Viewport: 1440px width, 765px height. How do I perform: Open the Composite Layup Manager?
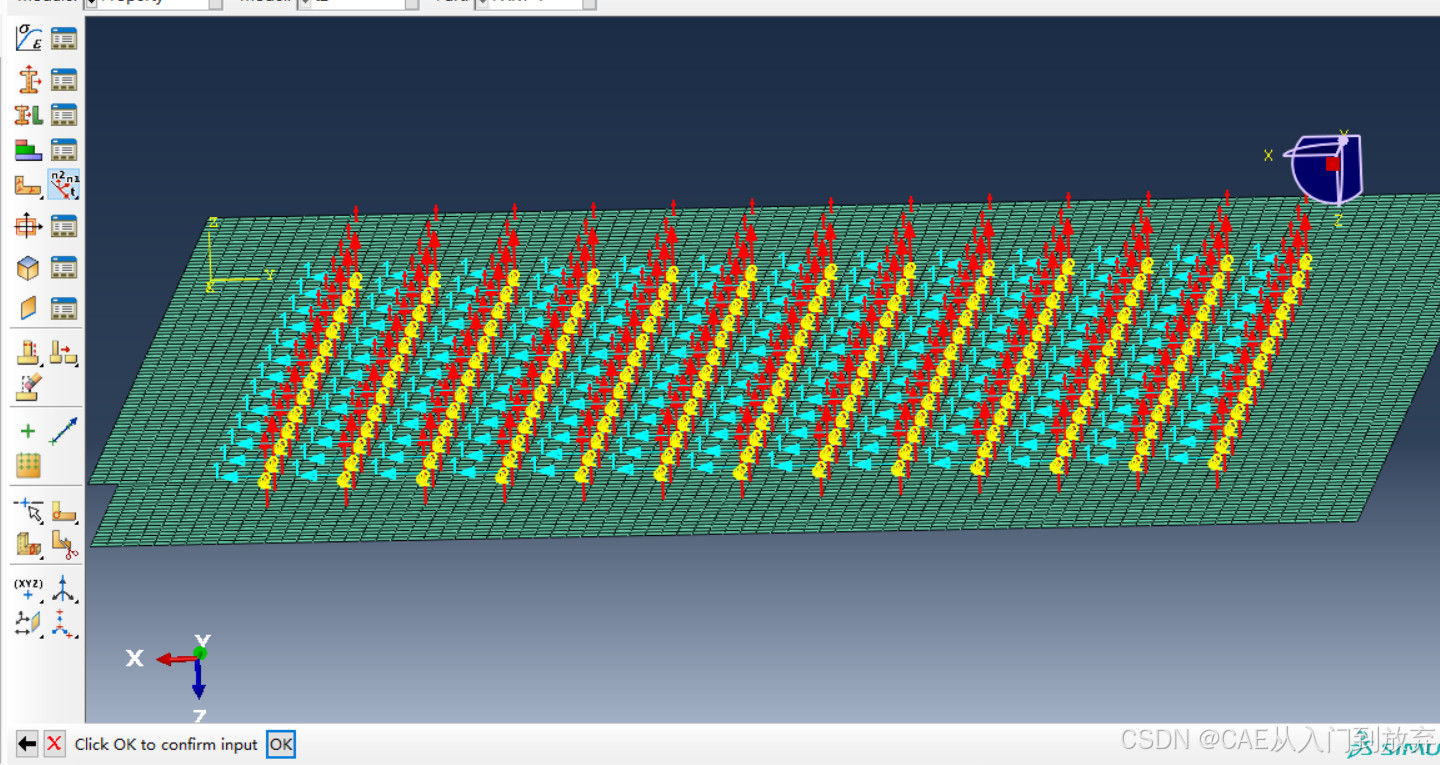(x=64, y=150)
